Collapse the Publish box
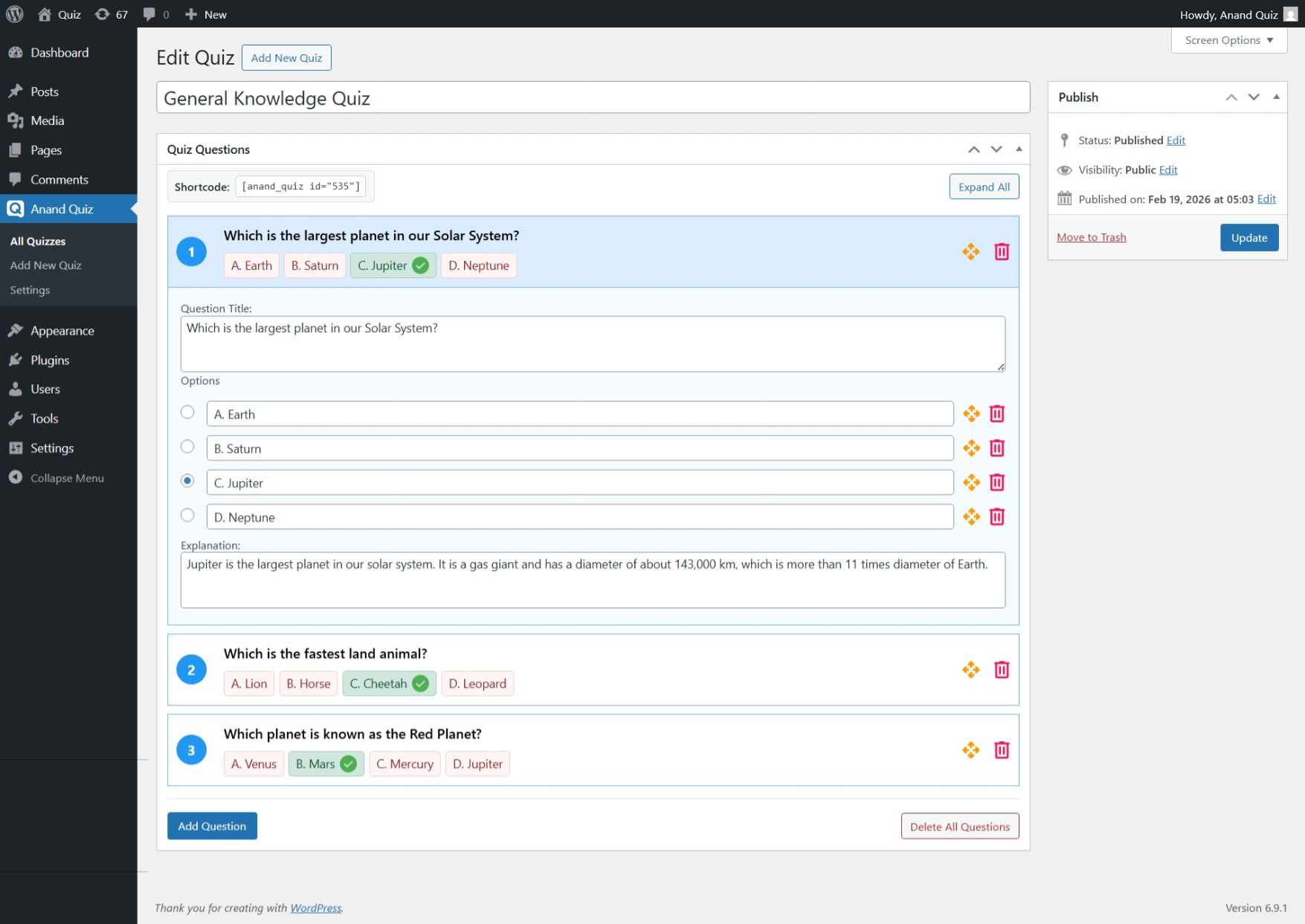This screenshot has height=924, width=1305. coord(1276,97)
